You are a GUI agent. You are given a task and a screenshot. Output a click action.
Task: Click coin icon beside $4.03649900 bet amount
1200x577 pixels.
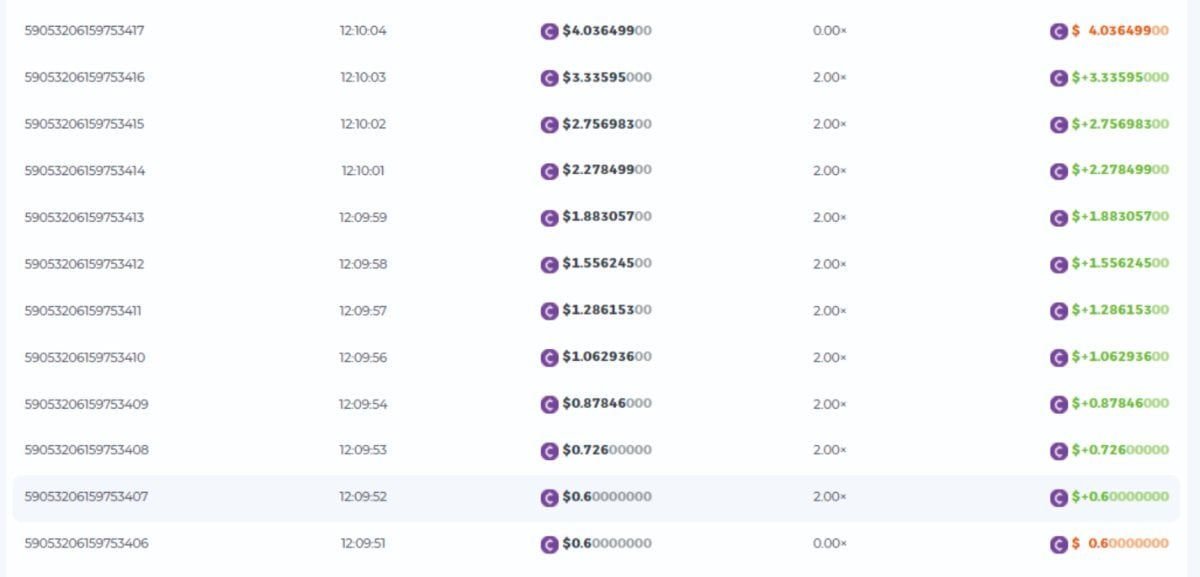pos(548,31)
